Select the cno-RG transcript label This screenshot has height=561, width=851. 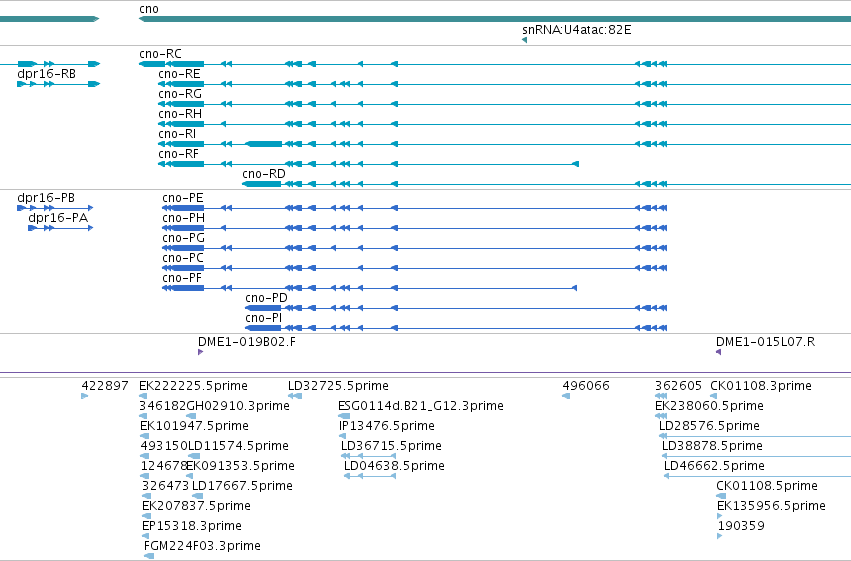(x=180, y=94)
